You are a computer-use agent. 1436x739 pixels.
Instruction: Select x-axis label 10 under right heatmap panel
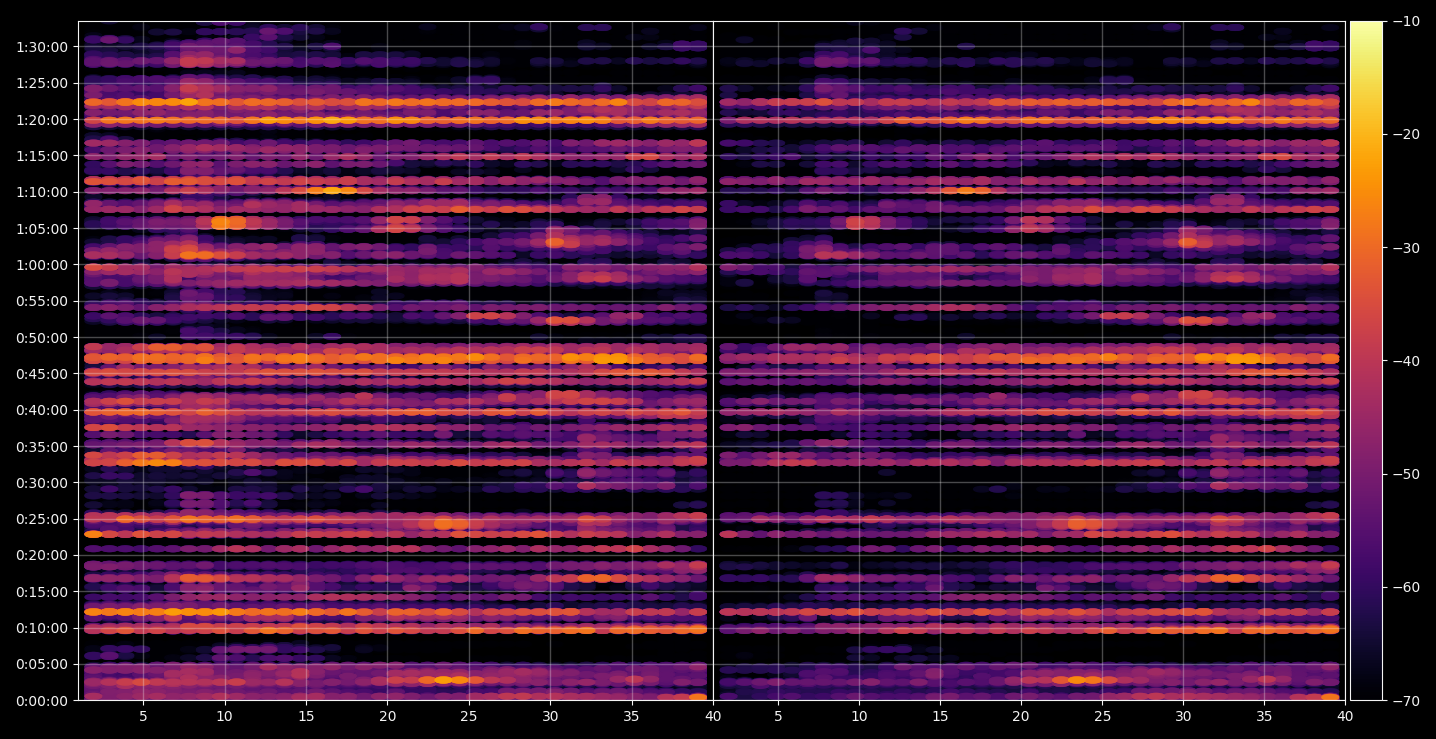point(858,716)
